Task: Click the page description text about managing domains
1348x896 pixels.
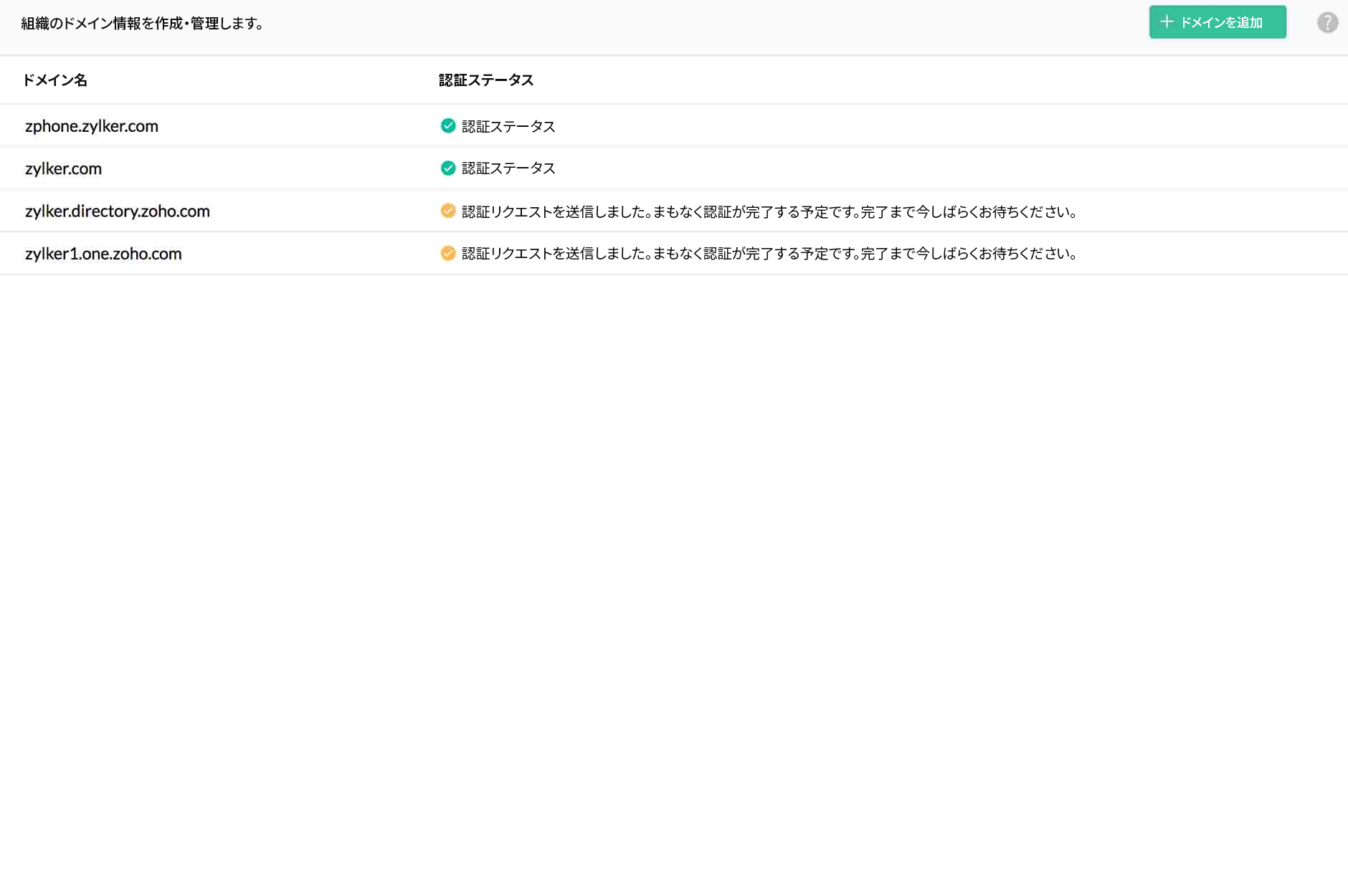Action: (x=141, y=24)
